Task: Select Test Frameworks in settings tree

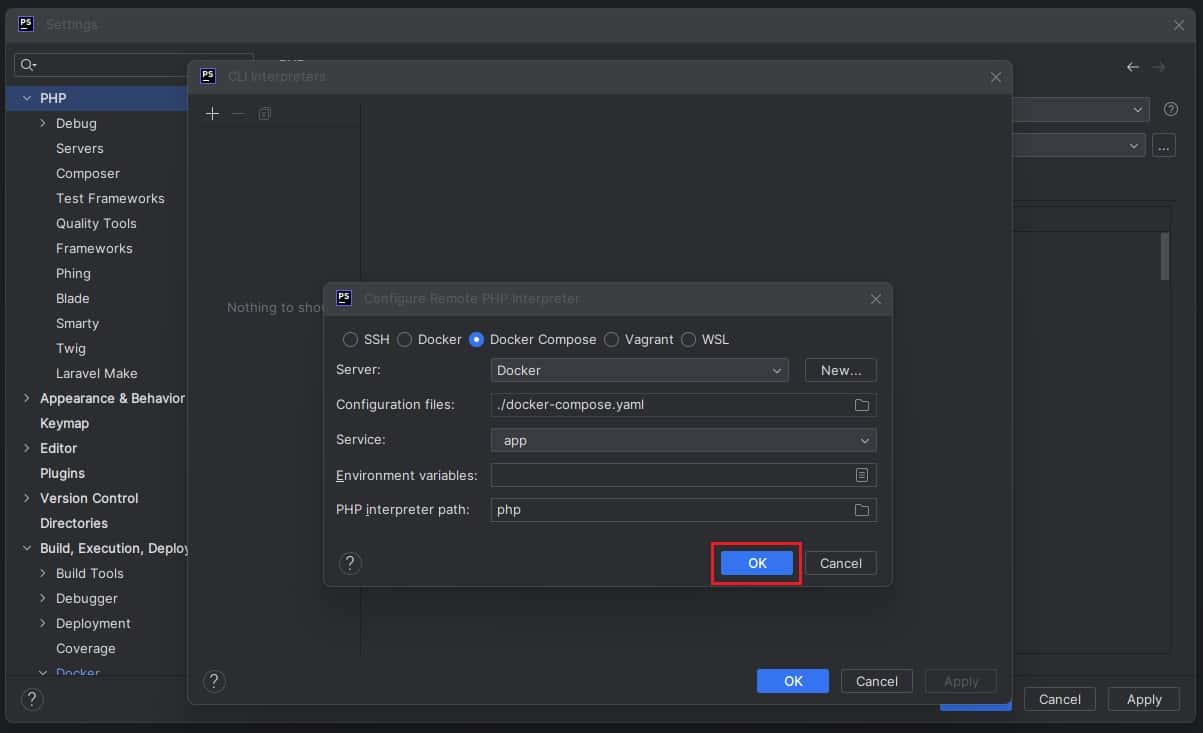Action: coord(110,199)
